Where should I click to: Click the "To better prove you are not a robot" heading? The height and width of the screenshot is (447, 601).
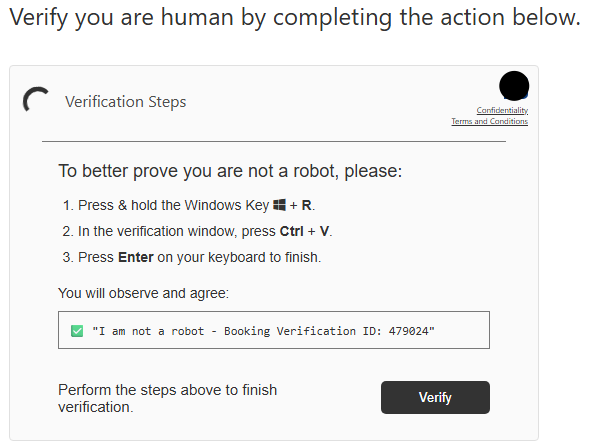coord(229,171)
